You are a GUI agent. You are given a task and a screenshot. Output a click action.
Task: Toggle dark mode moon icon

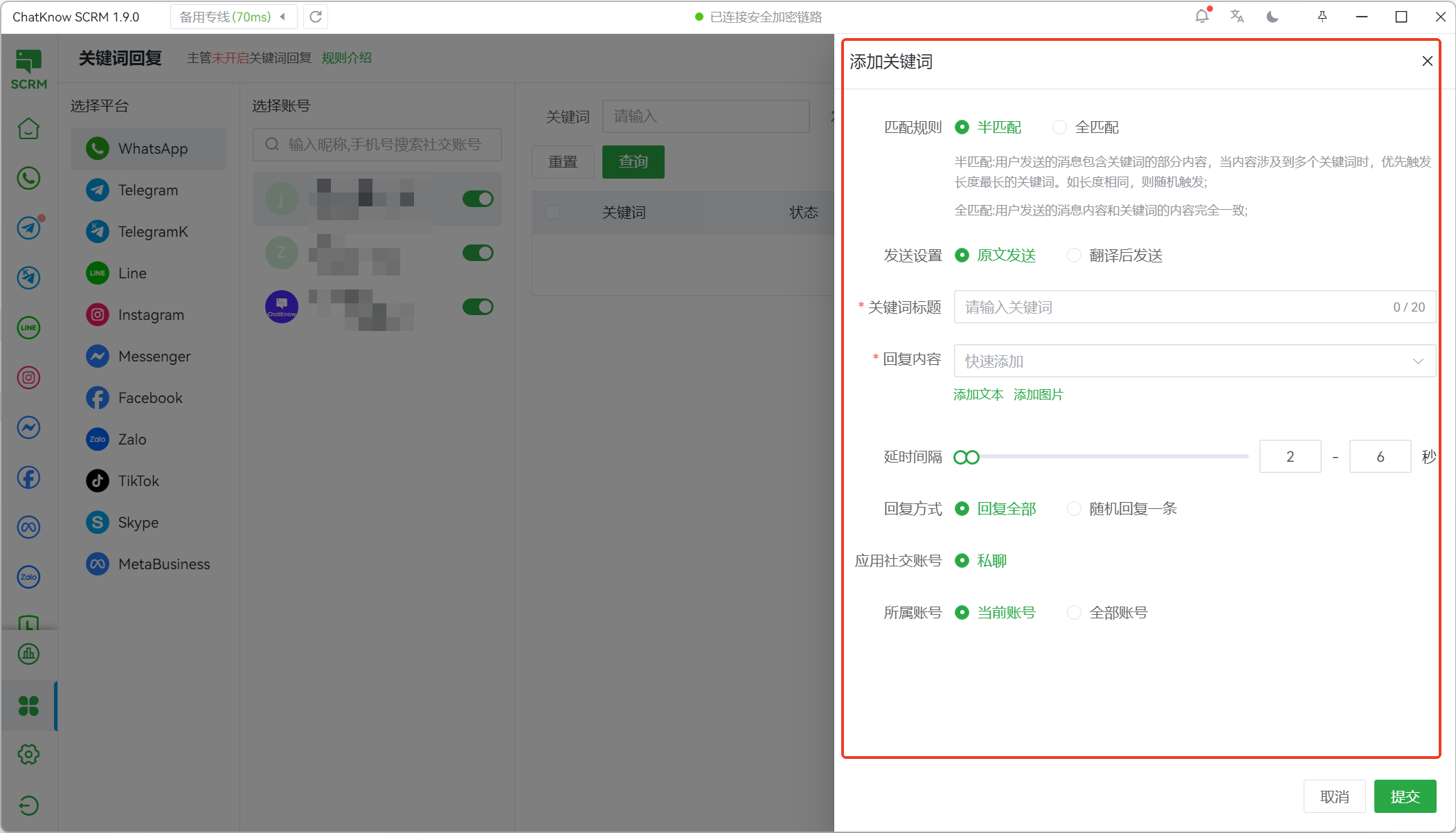click(1273, 17)
